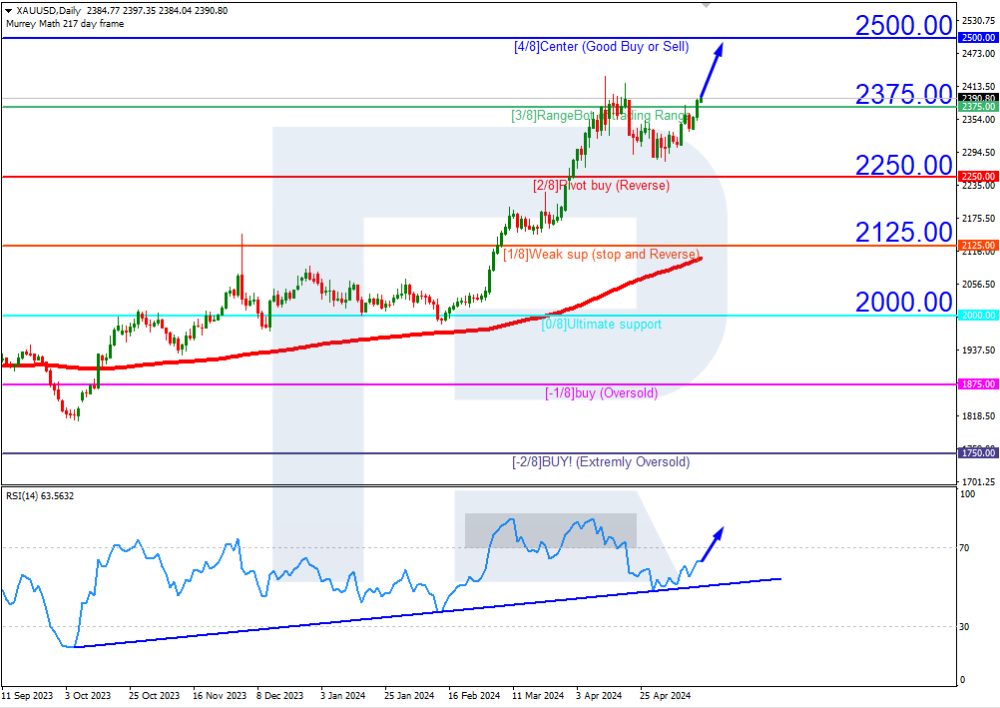Click the blue 2500.00 price tag on axis

click(977, 37)
